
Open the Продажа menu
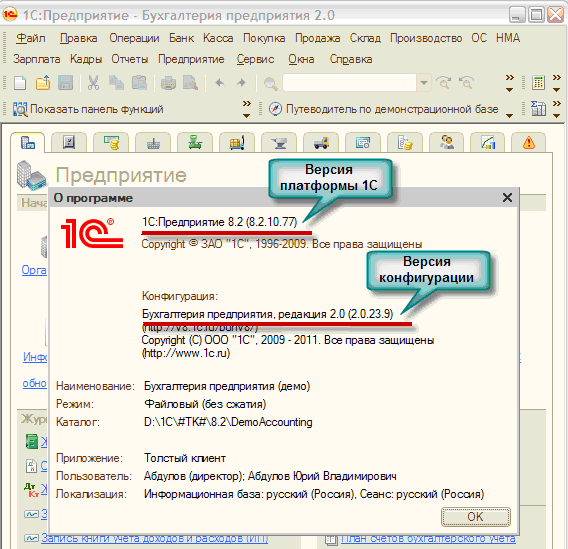317,38
